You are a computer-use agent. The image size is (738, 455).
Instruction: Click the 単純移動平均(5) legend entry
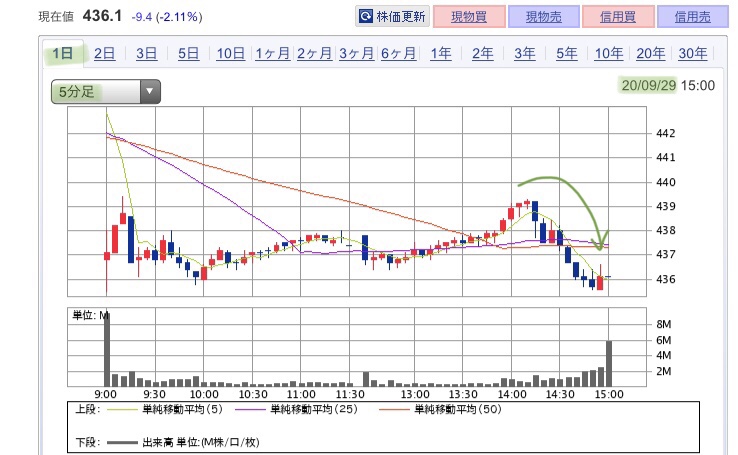pos(164,409)
